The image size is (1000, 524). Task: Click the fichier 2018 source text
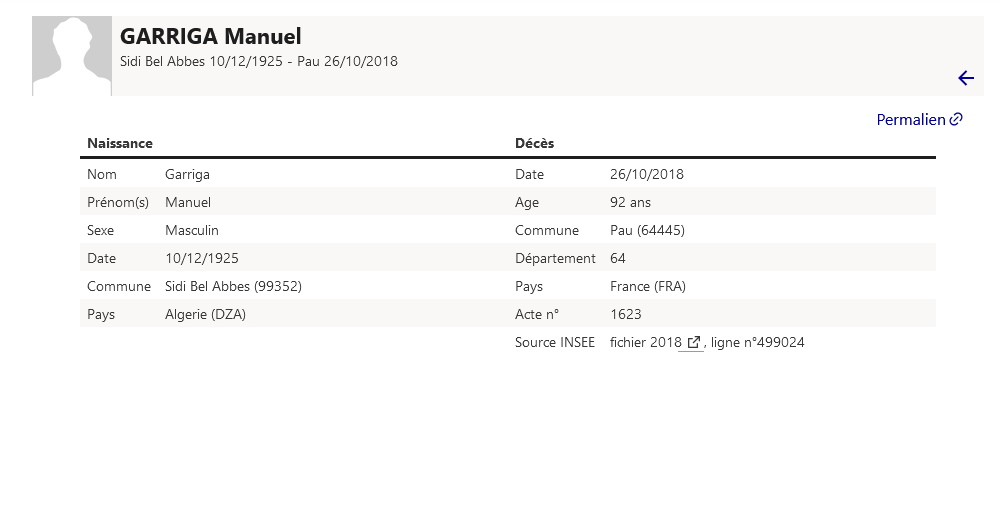[x=645, y=342]
